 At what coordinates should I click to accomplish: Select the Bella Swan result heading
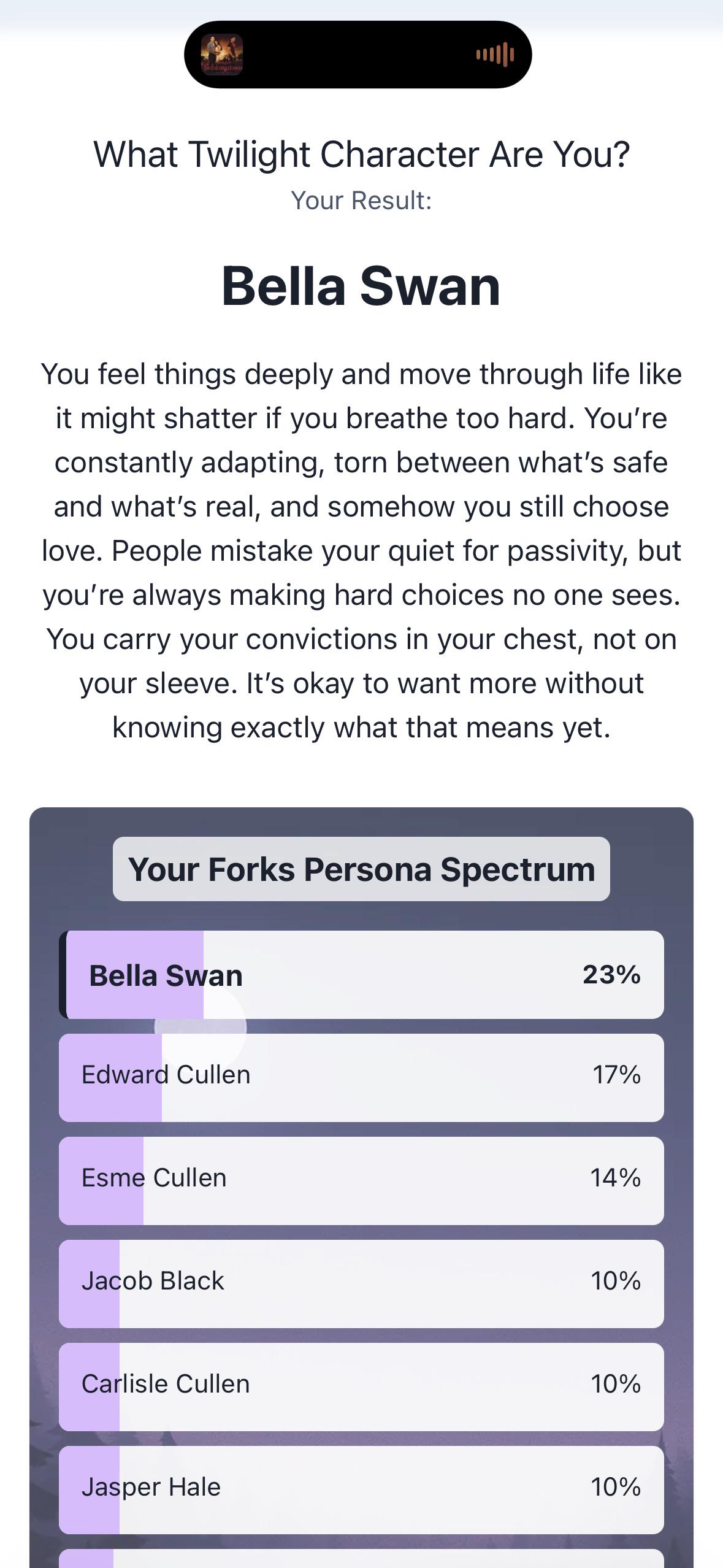pos(361,285)
